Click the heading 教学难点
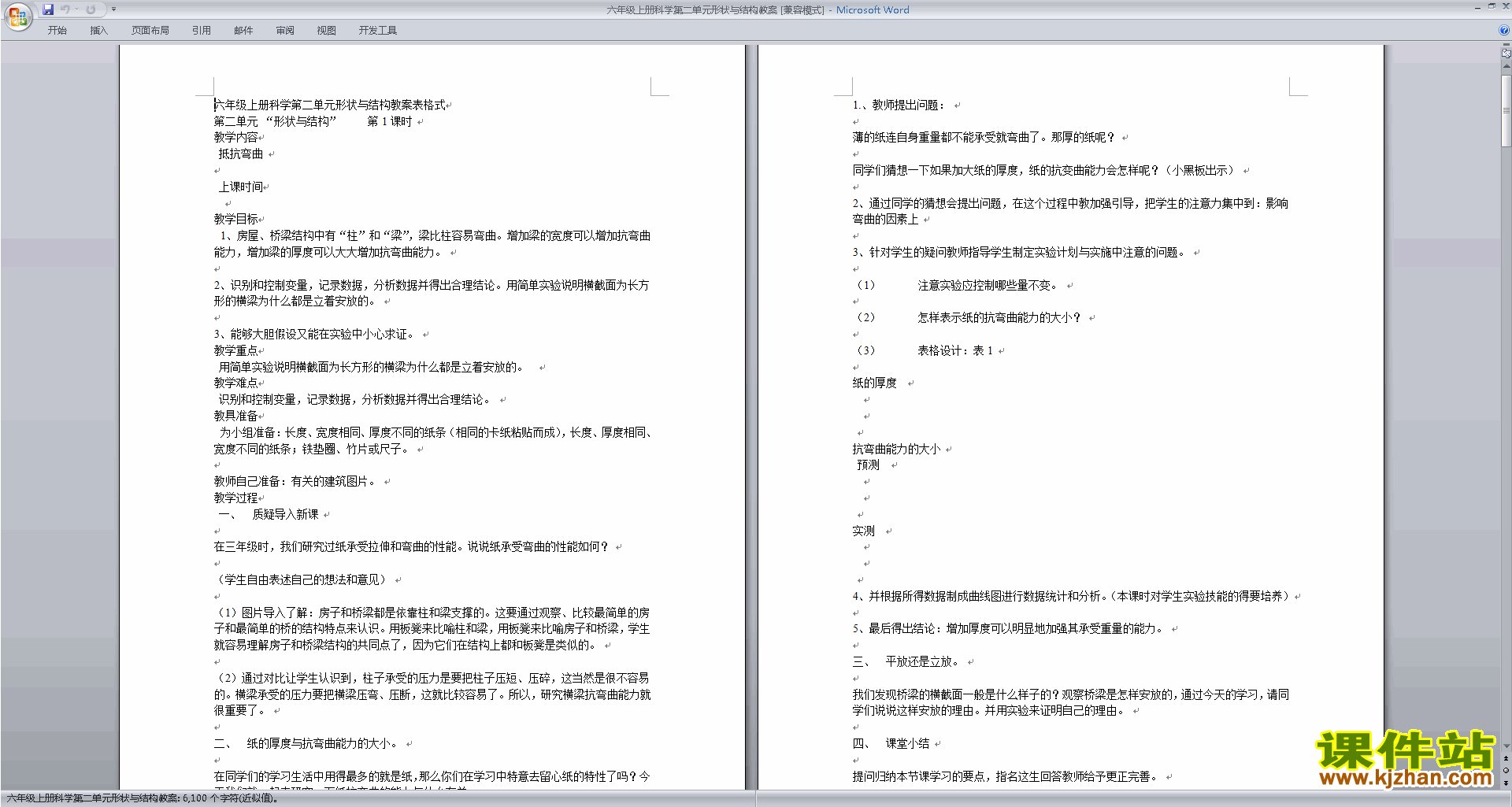 point(236,383)
